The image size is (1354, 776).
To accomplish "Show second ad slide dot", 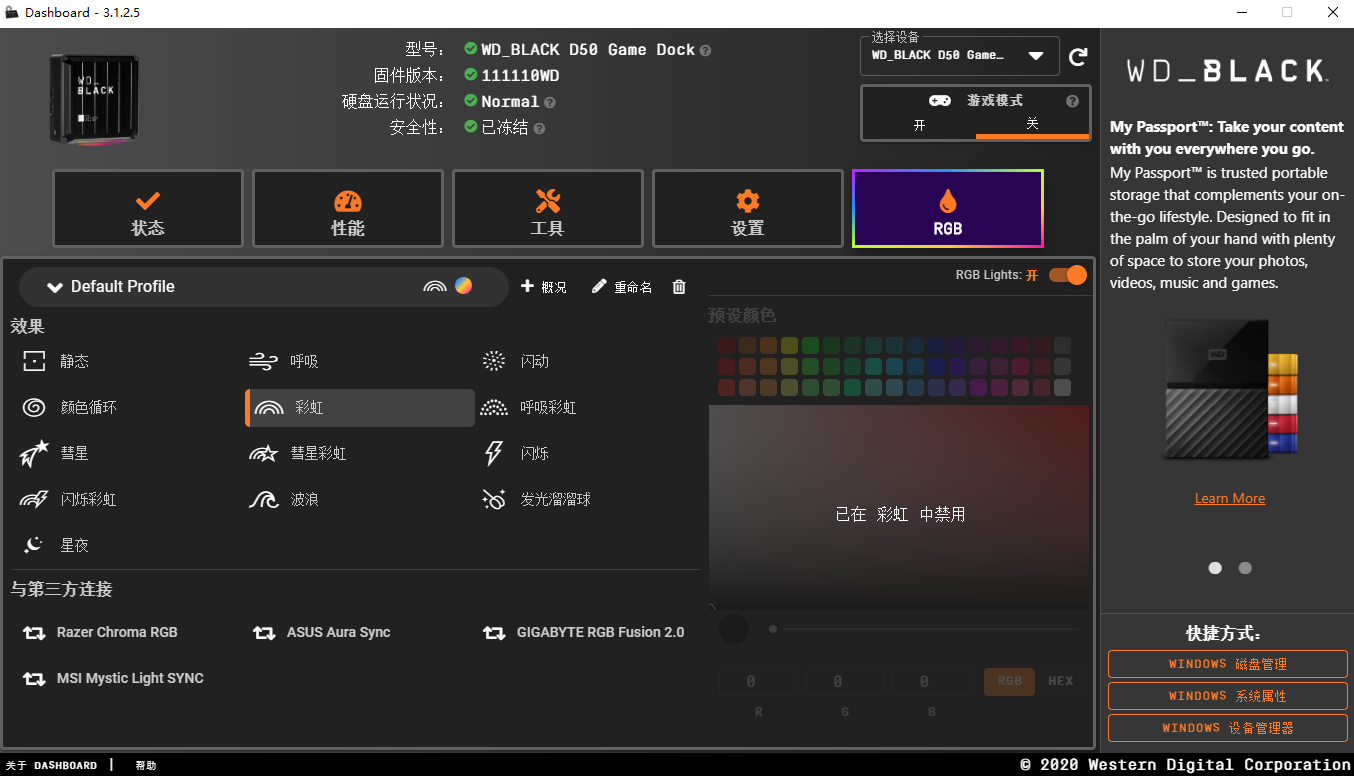I will pos(1245,568).
